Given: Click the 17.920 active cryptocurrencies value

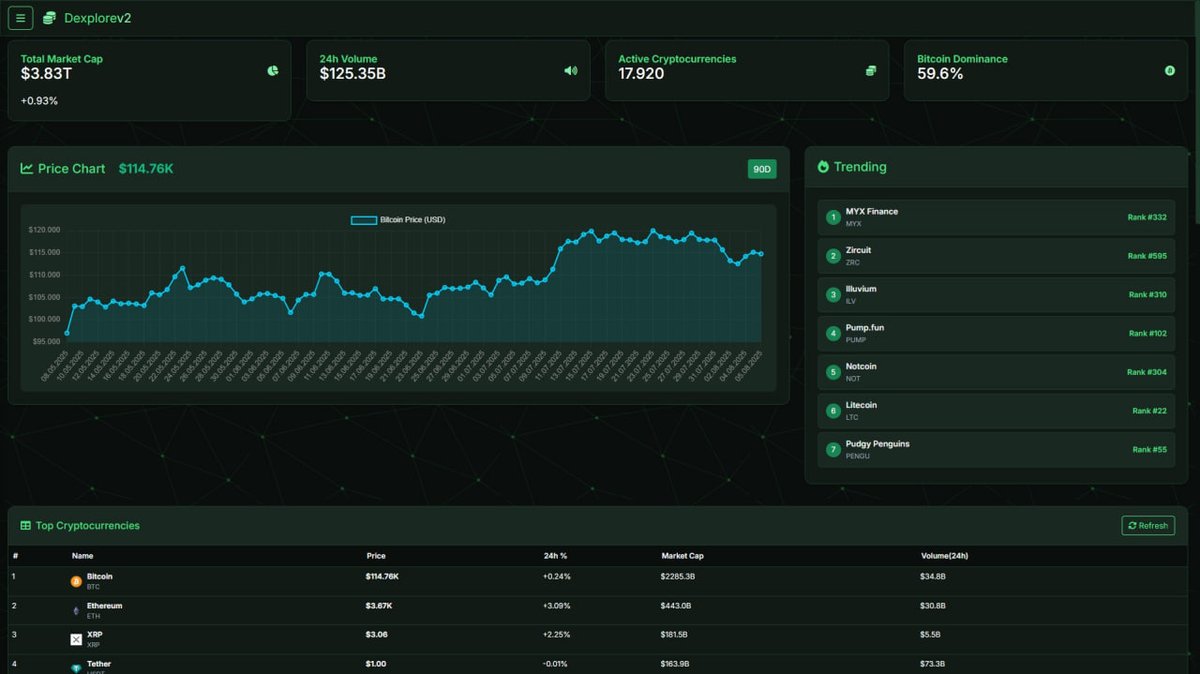Looking at the screenshot, I should click(x=641, y=74).
